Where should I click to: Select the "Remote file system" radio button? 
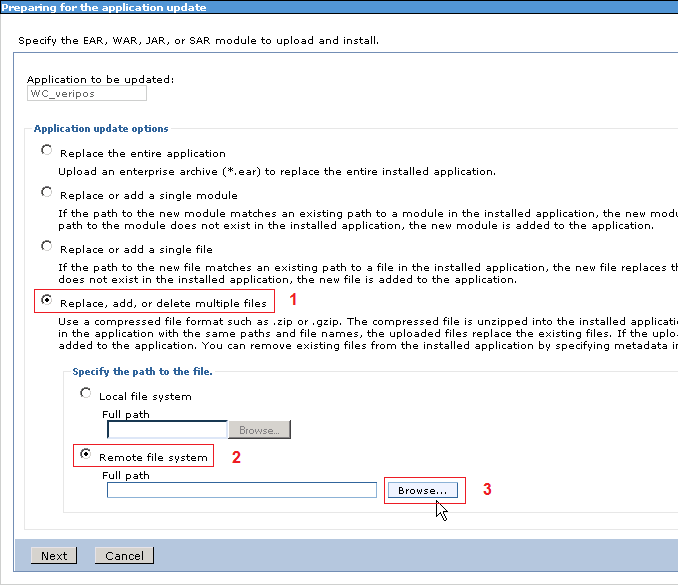tap(86, 455)
